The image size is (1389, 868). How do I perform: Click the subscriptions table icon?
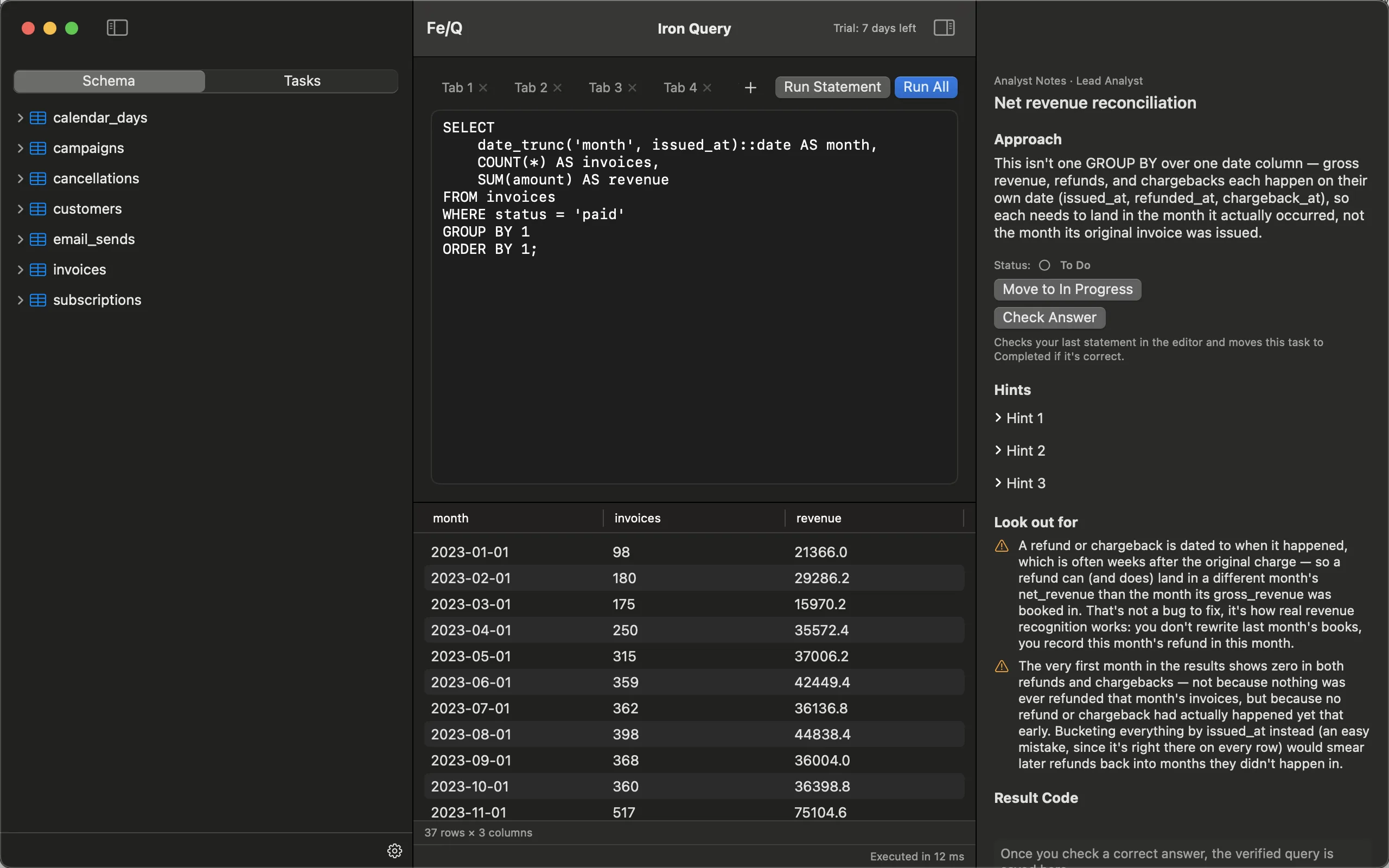click(x=38, y=300)
